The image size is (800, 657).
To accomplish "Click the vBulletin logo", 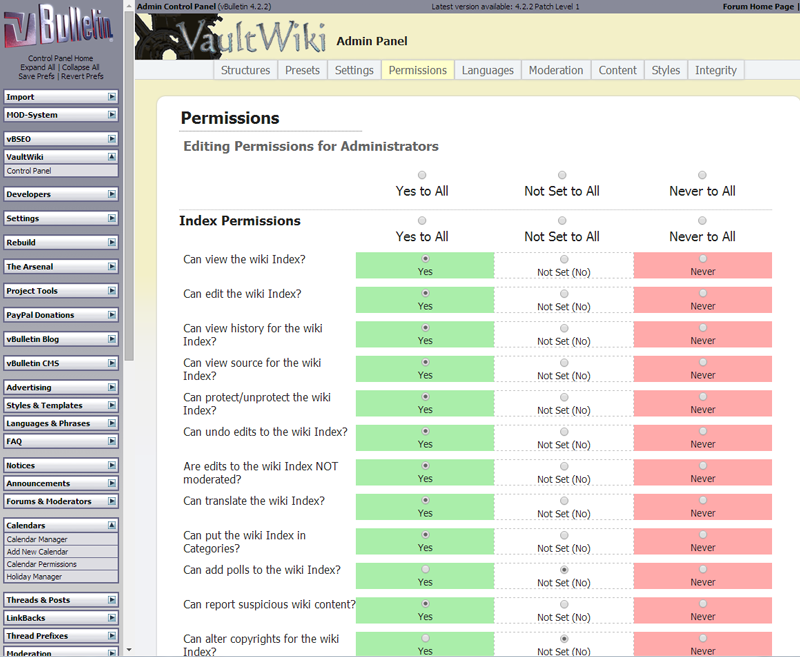I will point(60,29).
